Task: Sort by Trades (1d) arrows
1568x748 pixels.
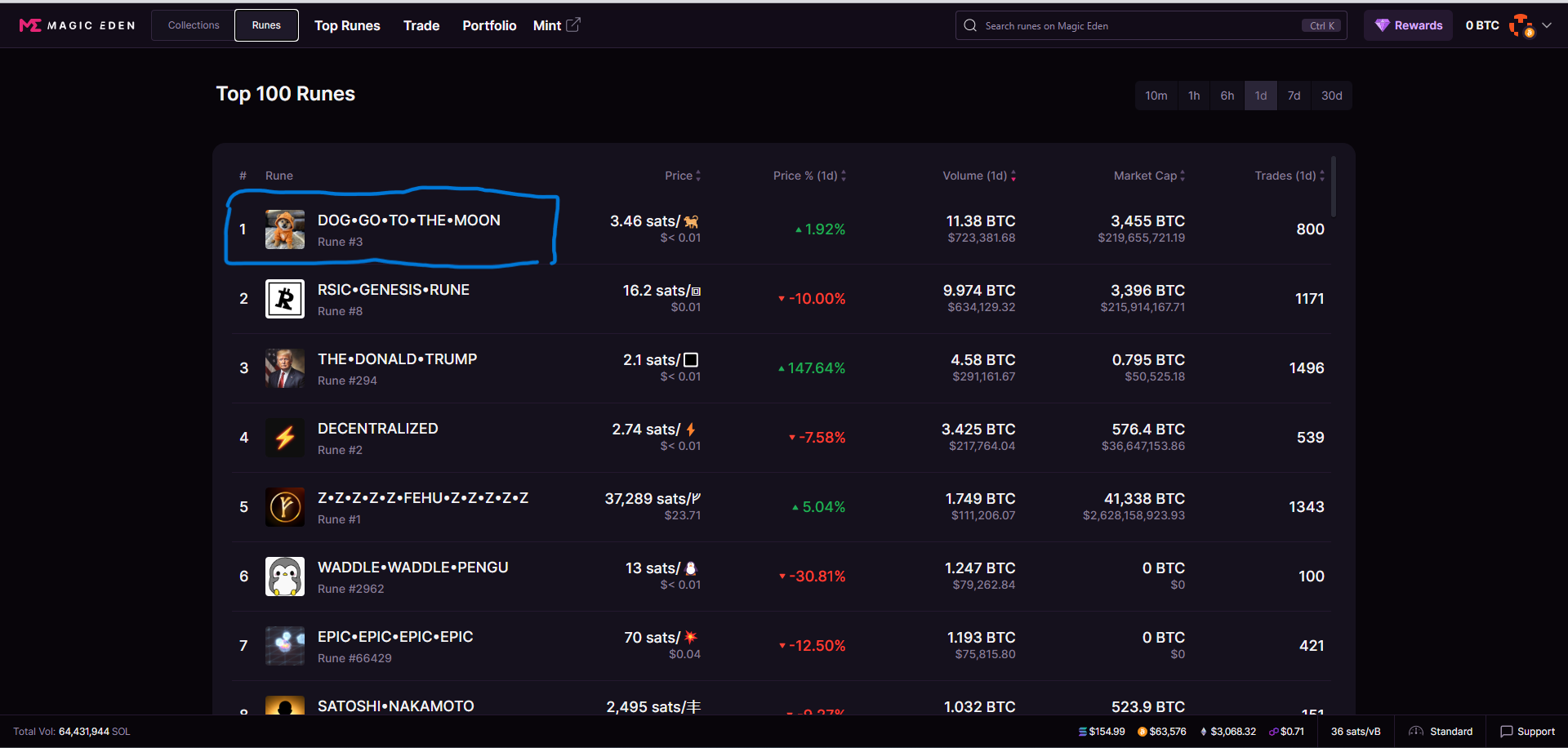Action: click(x=1322, y=176)
